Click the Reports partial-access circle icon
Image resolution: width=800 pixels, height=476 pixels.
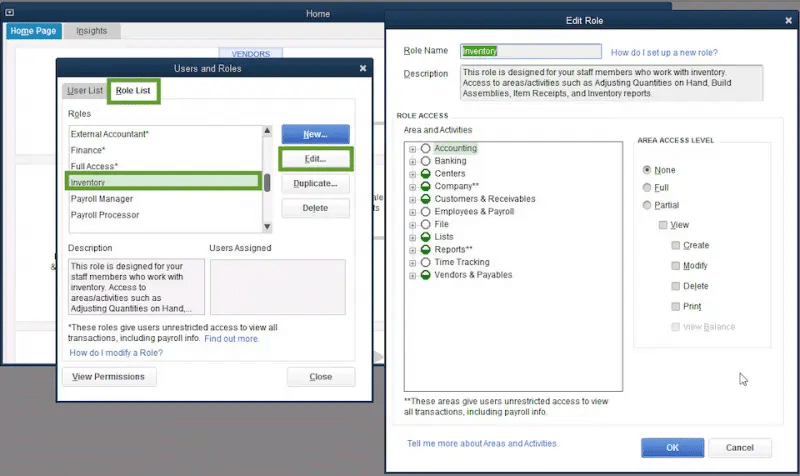click(426, 249)
